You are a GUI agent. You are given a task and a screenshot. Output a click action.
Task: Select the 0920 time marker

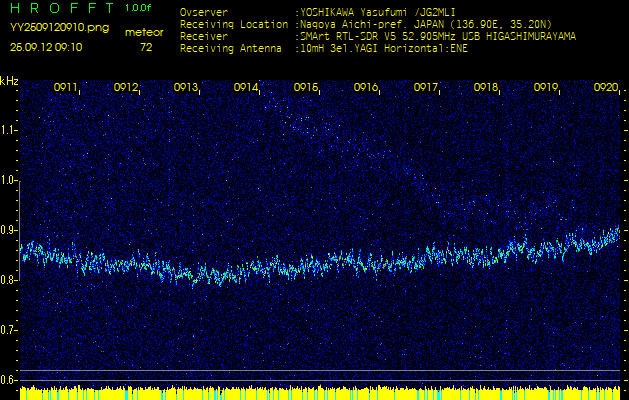605,88
